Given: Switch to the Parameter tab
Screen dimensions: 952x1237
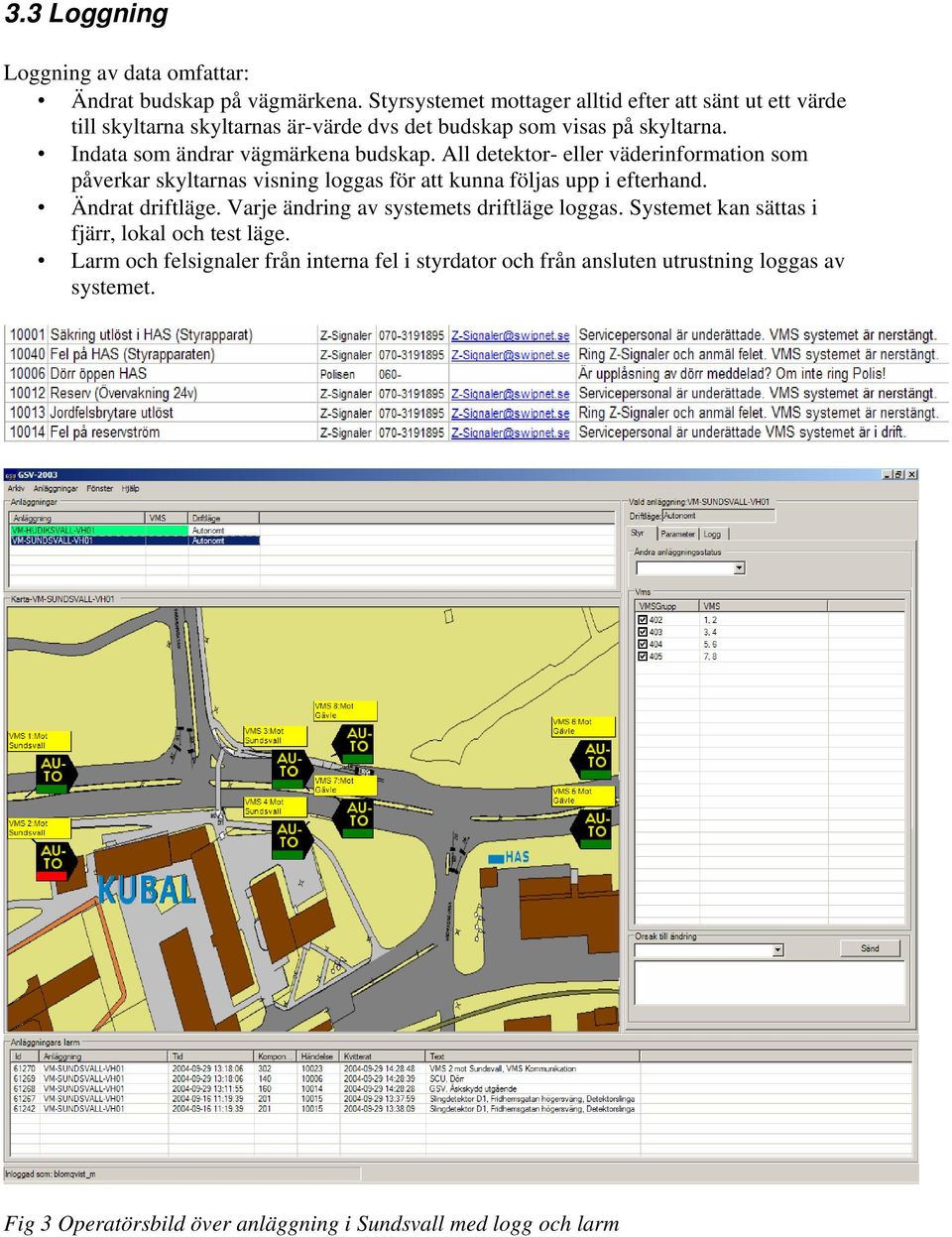Looking at the screenshot, I should click(678, 534).
